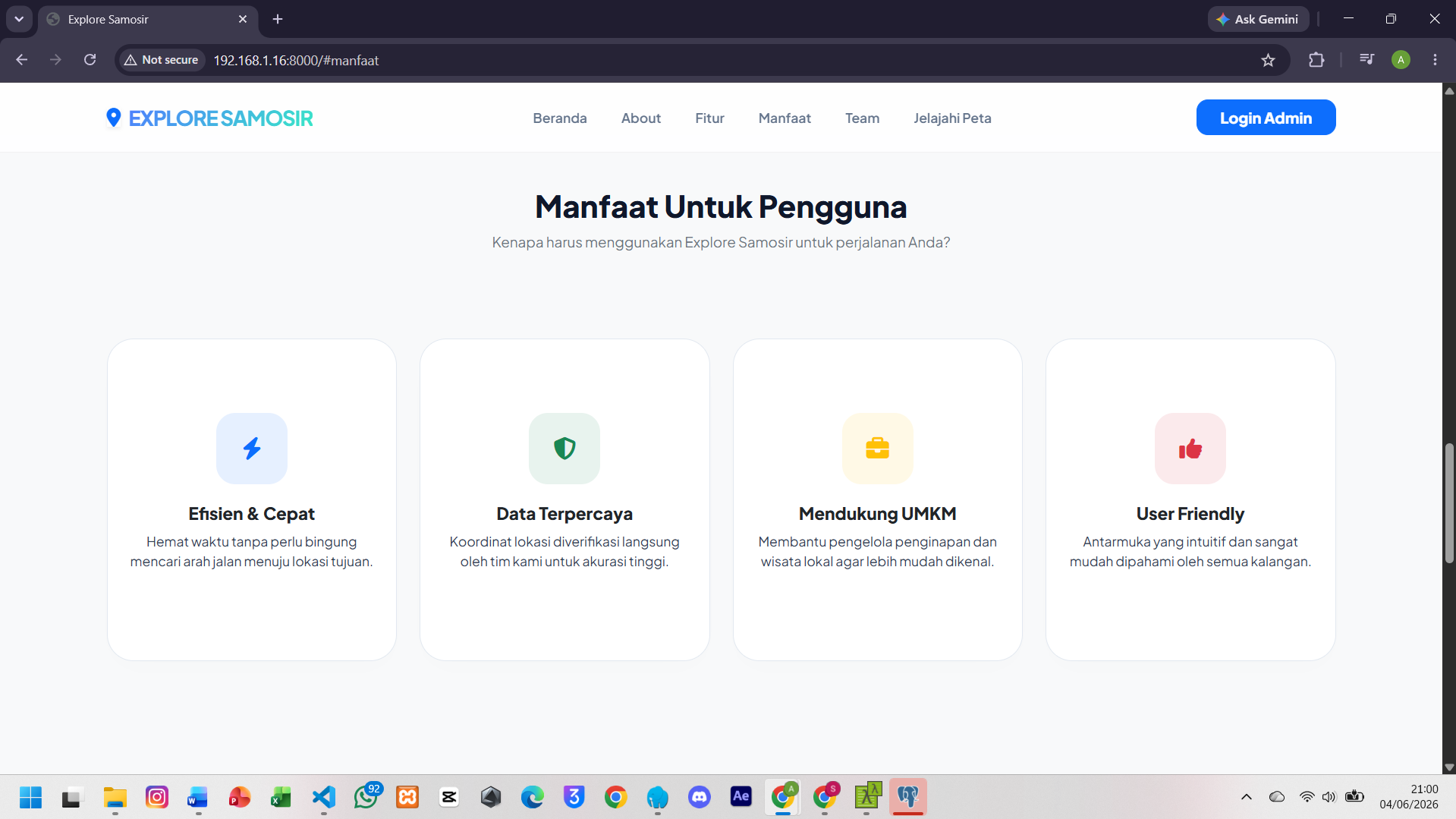
Task: Click the page vertical scrollbar thumb
Action: [x=1449, y=503]
